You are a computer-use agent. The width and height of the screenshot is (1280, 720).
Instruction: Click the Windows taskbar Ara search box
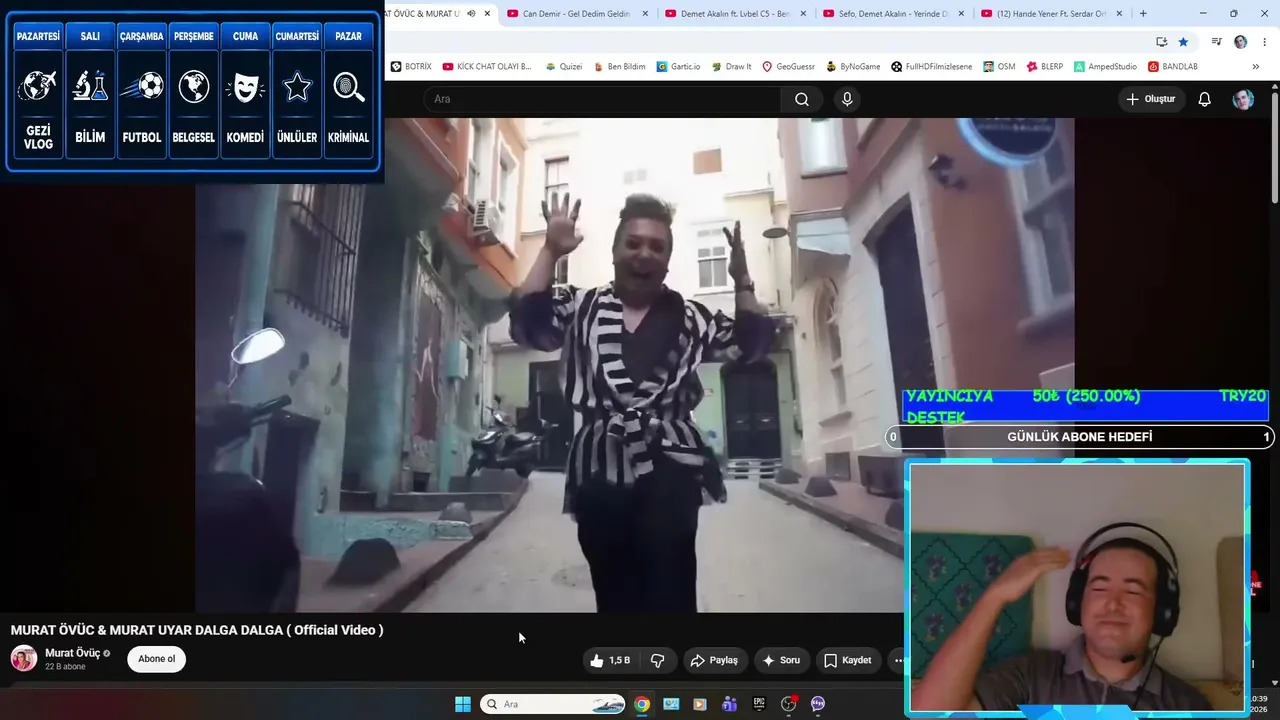pos(553,704)
